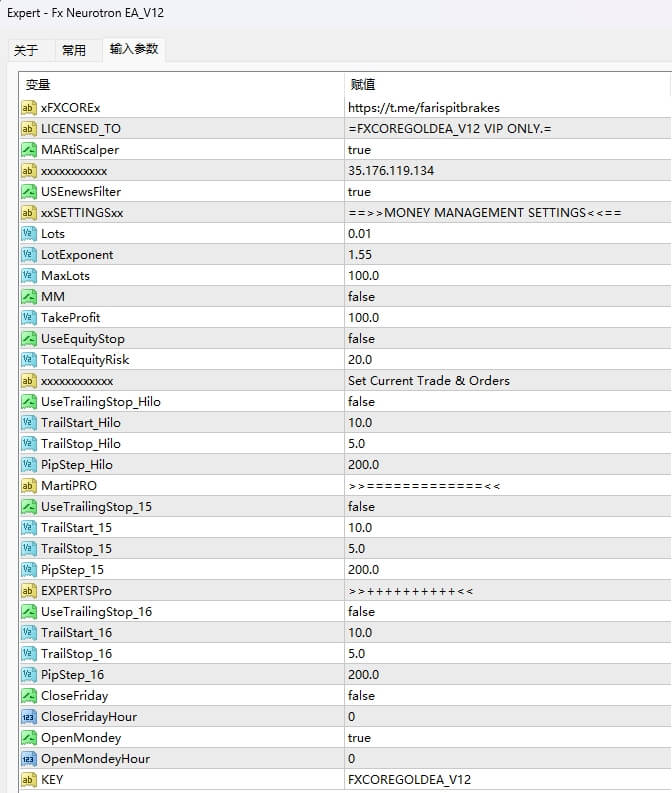The width and height of the screenshot is (672, 793).
Task: Select the UseEquityStop false value
Action: pyautogui.click(x=361, y=339)
